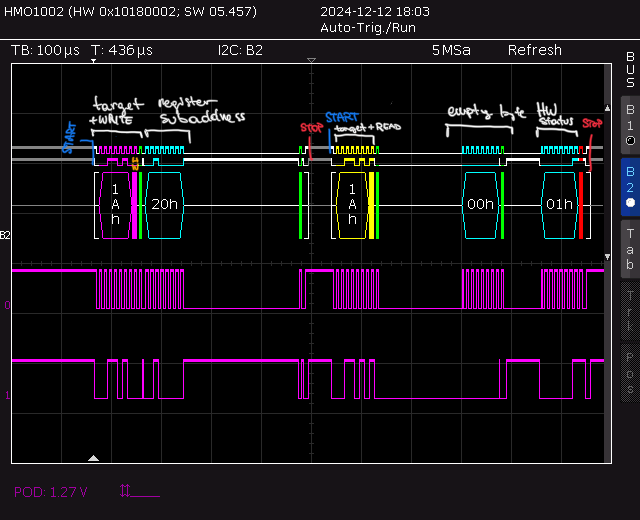
Task: Click the time base 100 µs readout
Action: 46,50
